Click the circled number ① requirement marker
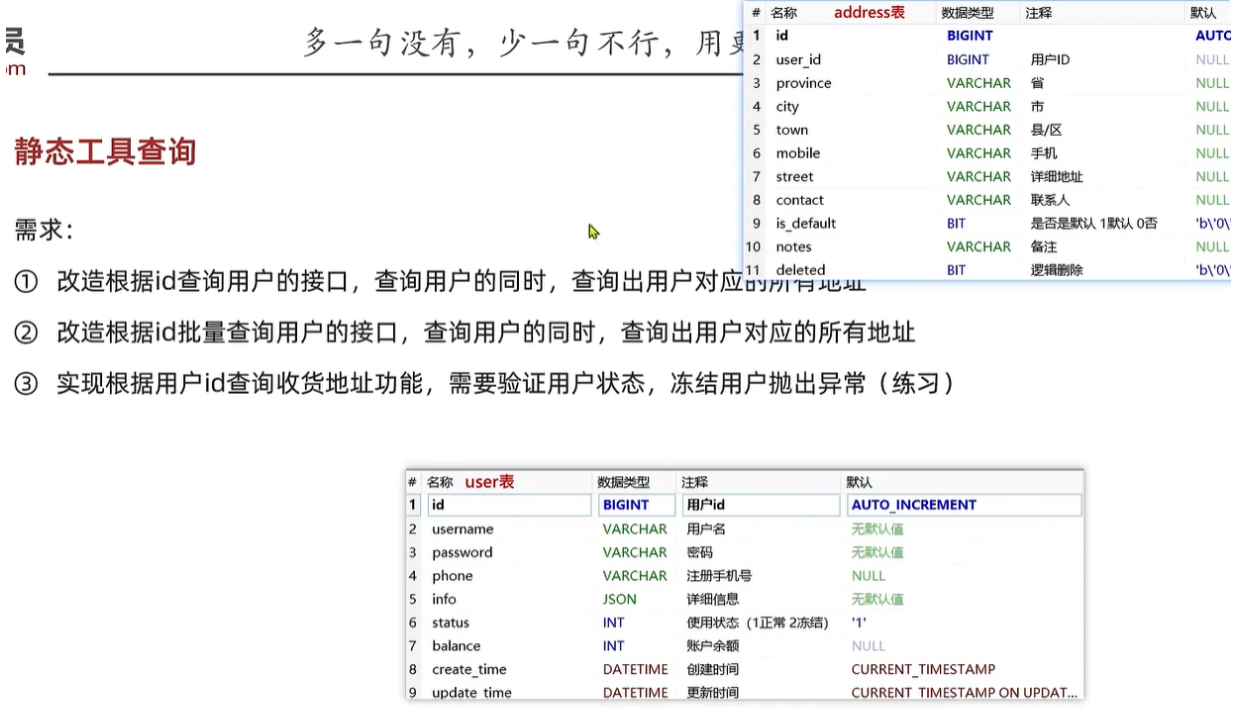Image resolution: width=1259 pixels, height=715 pixels. pos(25,283)
